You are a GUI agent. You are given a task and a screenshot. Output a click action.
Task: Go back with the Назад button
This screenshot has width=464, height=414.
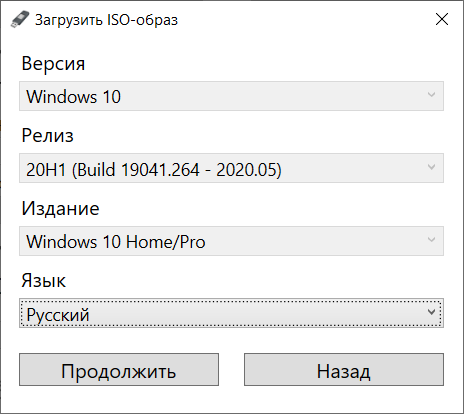tap(344, 370)
